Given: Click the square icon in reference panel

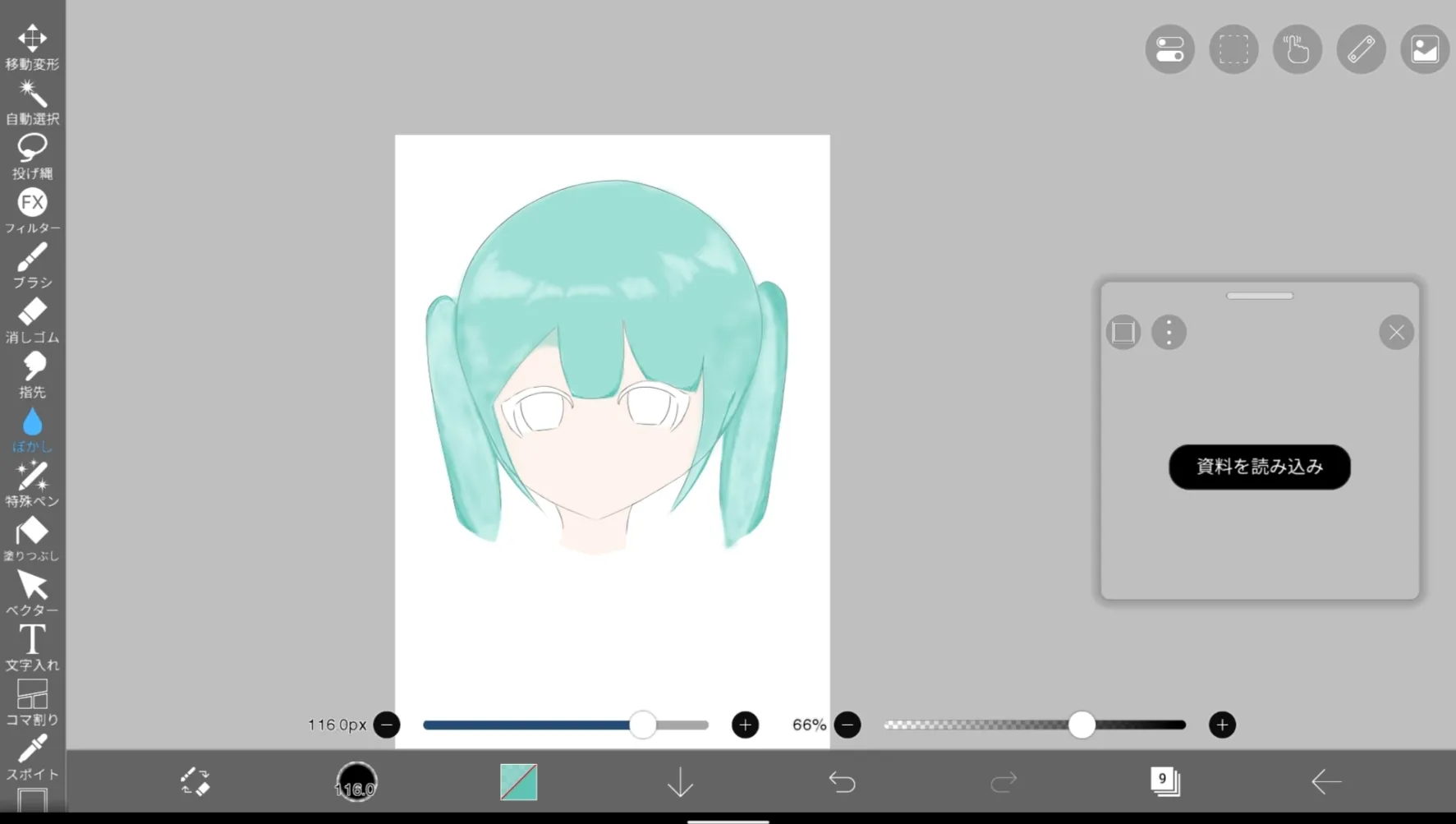Looking at the screenshot, I should [x=1123, y=332].
